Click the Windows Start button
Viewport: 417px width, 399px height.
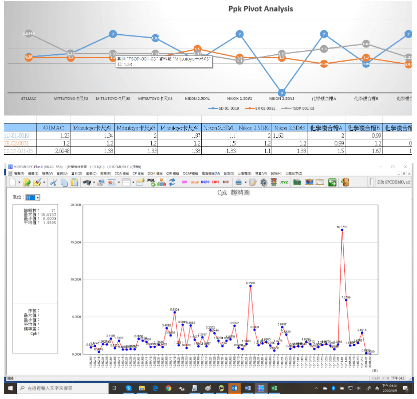point(10,388)
